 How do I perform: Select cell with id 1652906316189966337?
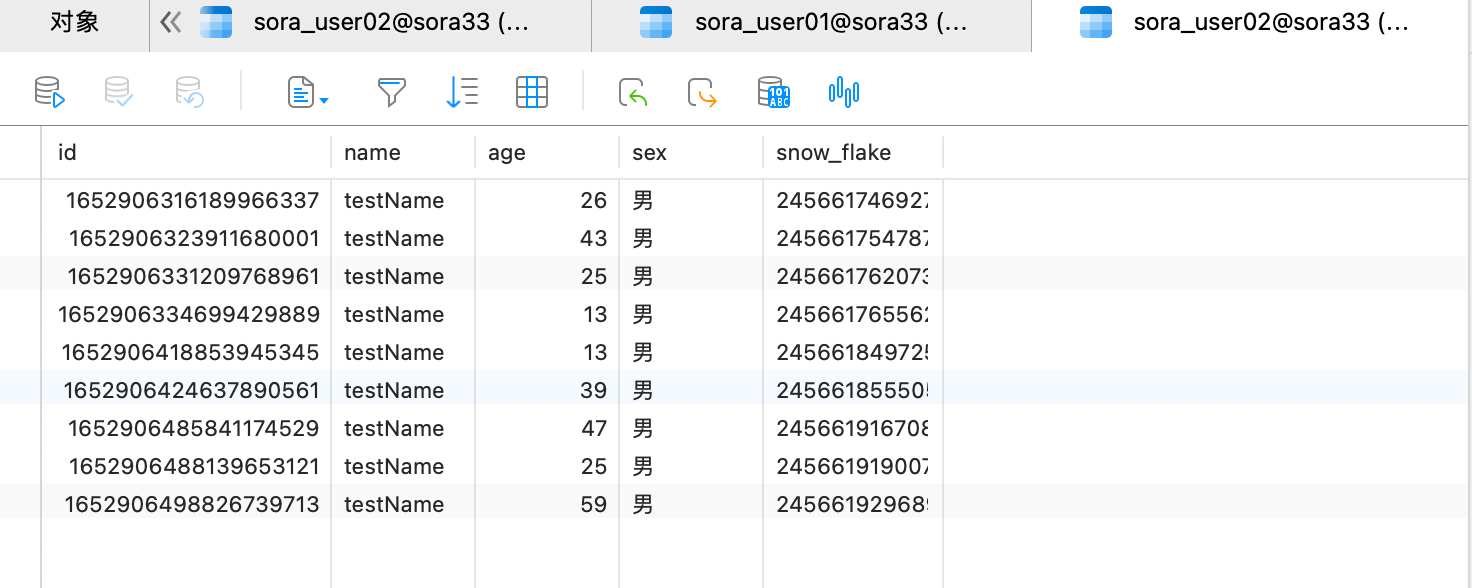(192, 201)
